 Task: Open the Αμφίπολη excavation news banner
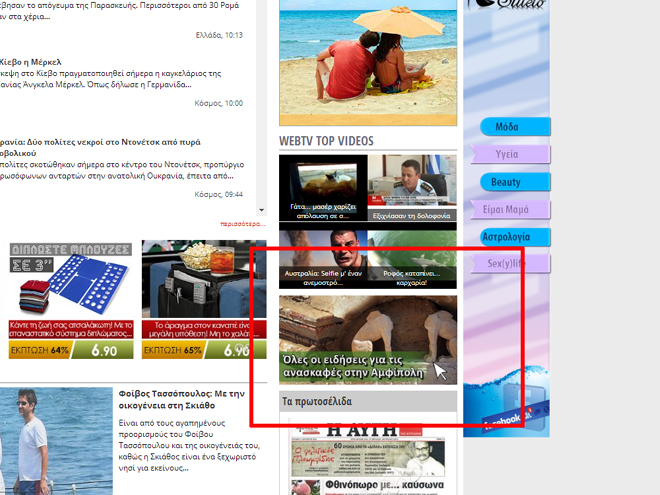pos(367,340)
